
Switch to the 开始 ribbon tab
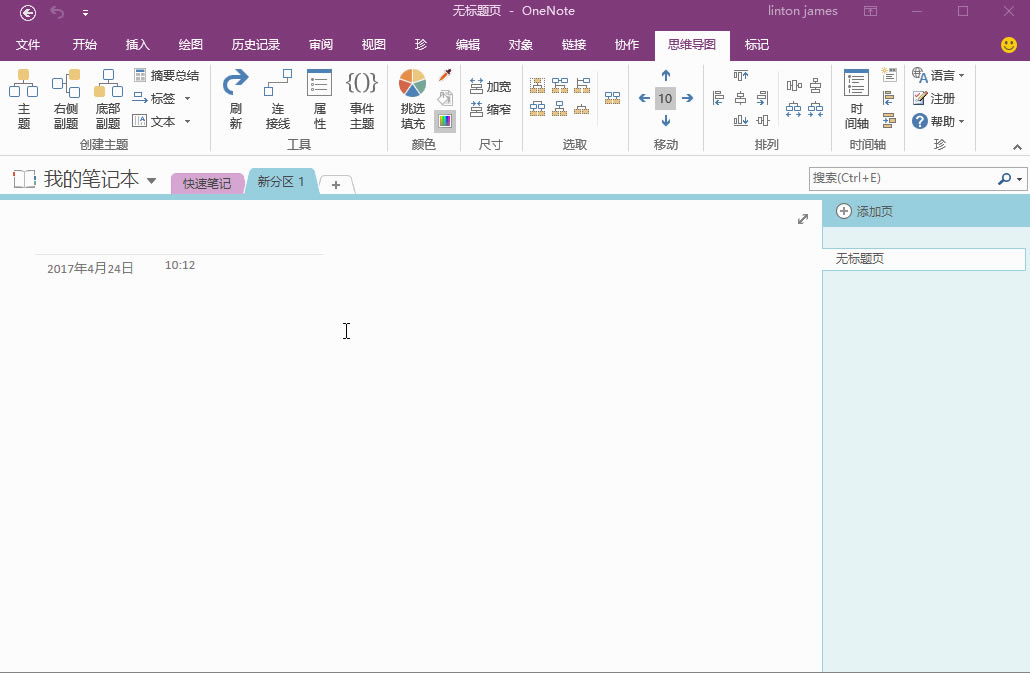pyautogui.click(x=83, y=45)
